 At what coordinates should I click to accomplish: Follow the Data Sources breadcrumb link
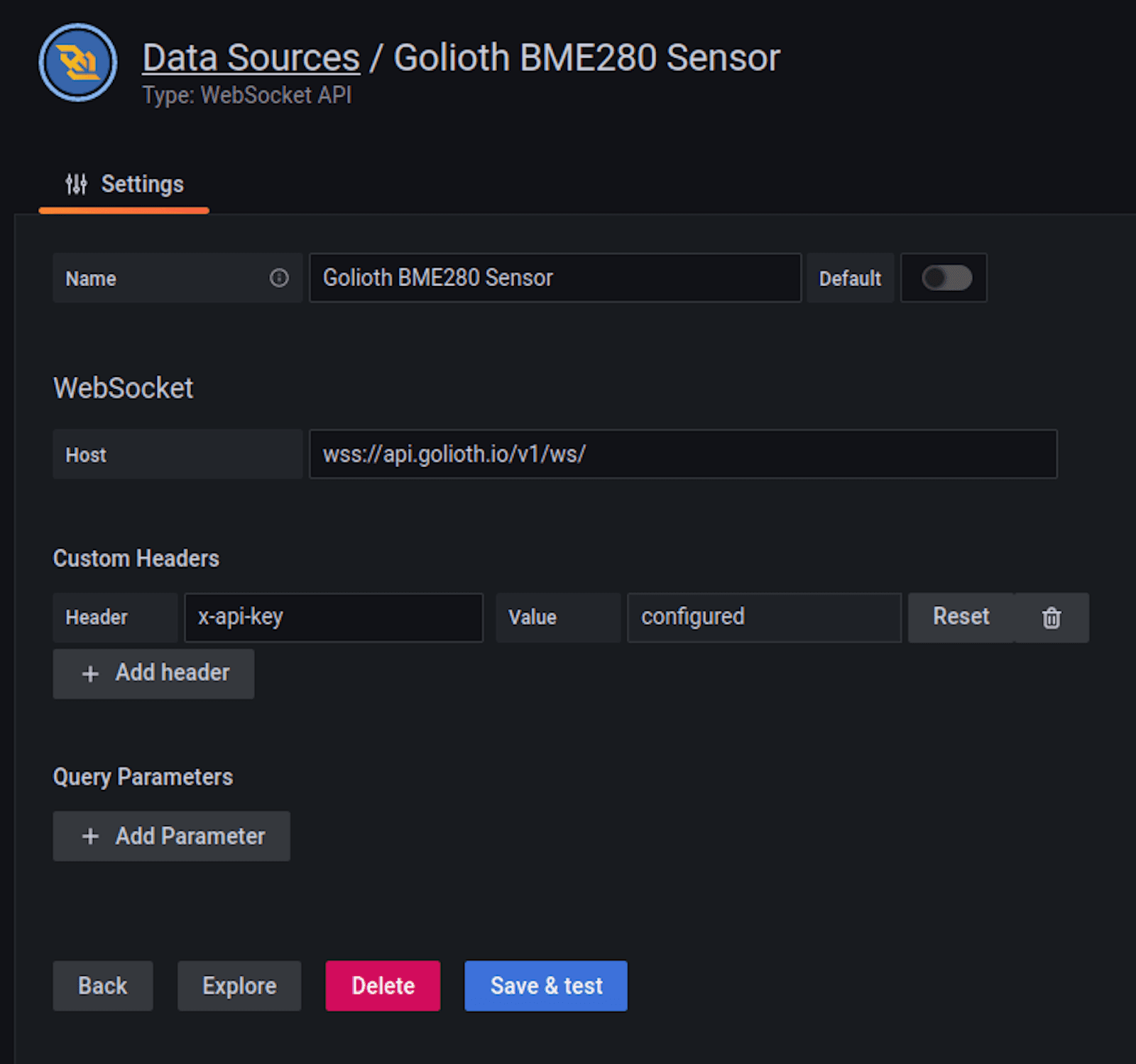pos(251,57)
